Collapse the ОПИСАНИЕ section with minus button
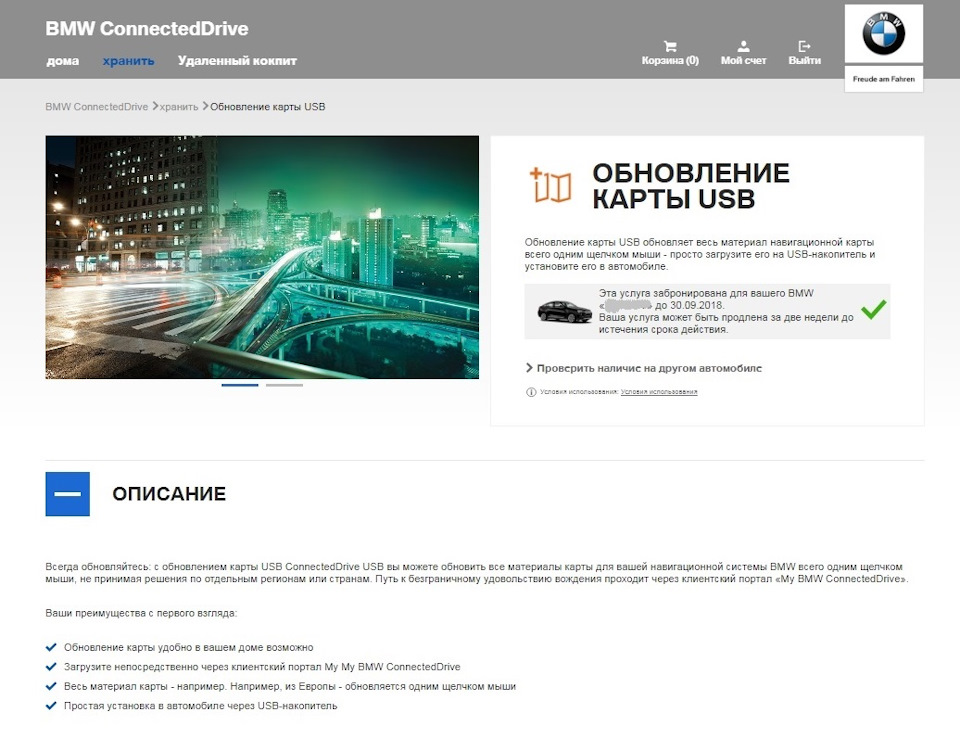Viewport: 960px width, 751px height. (x=67, y=494)
